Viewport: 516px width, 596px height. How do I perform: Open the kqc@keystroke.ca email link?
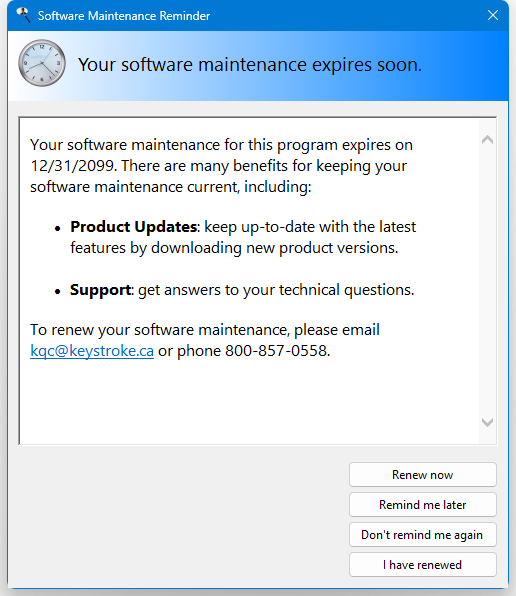click(x=92, y=350)
